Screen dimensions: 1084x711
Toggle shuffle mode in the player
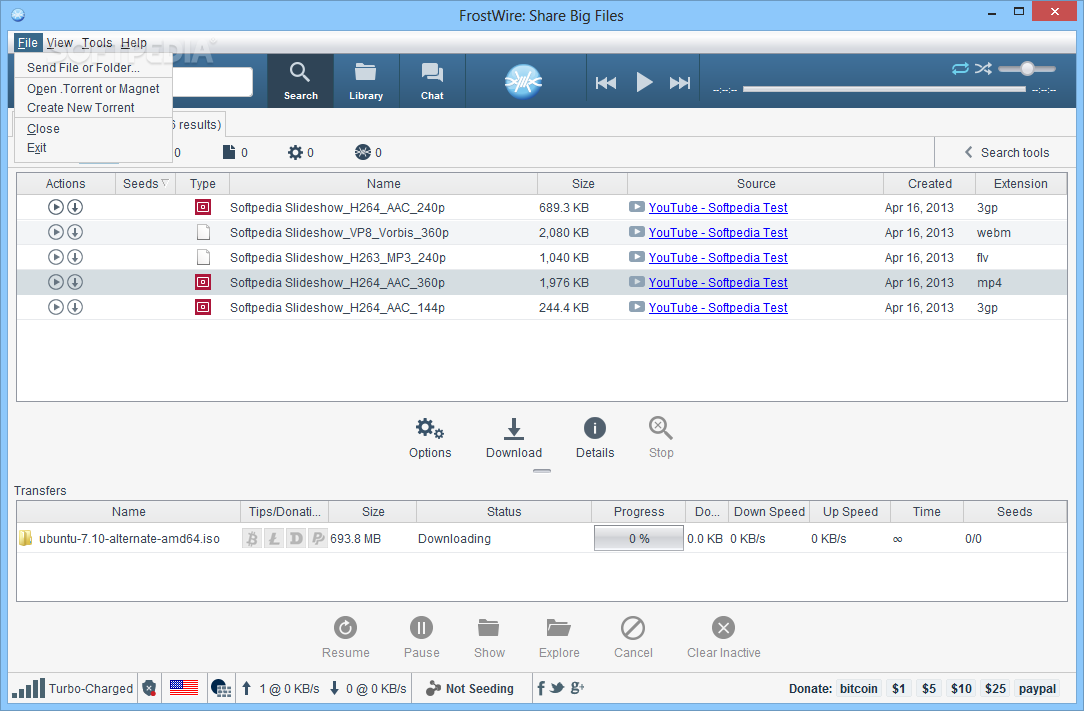click(983, 68)
